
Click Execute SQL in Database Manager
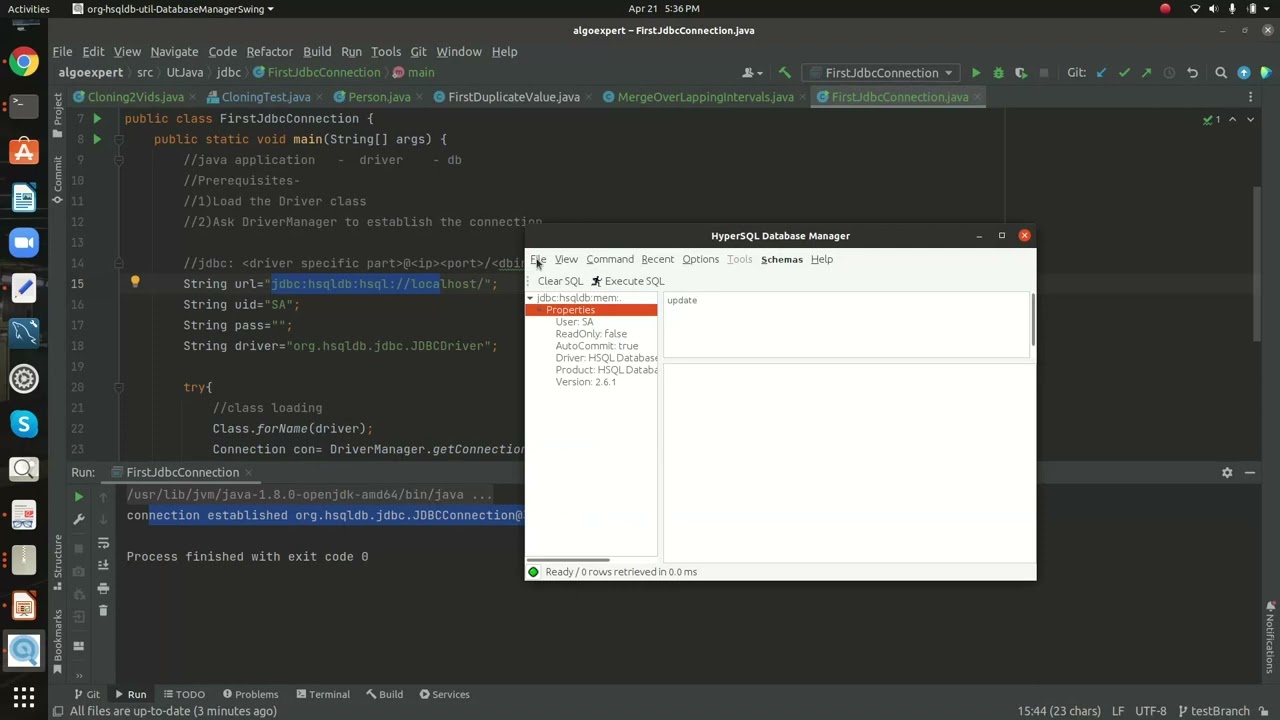627,281
